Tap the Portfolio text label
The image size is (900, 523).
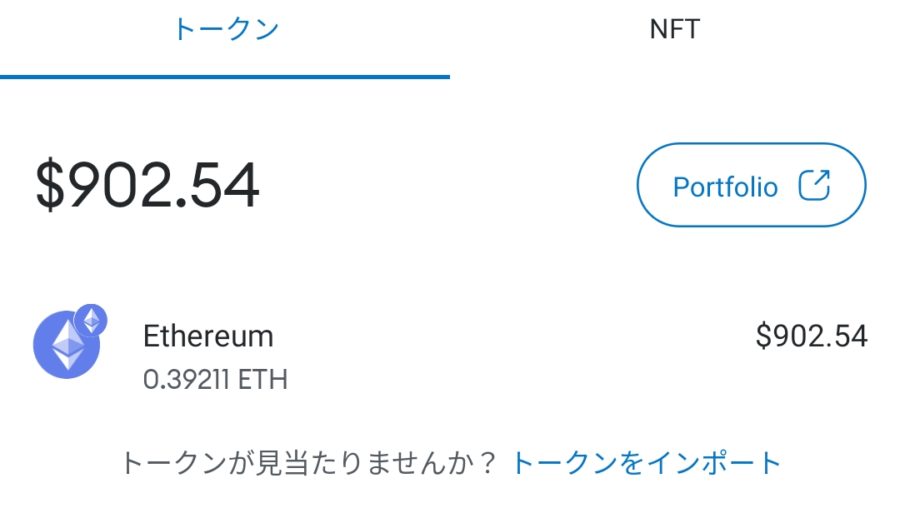725,187
